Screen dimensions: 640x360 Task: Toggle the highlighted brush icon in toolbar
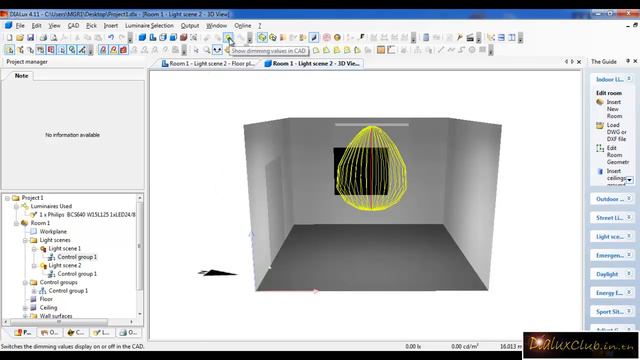click(313, 38)
